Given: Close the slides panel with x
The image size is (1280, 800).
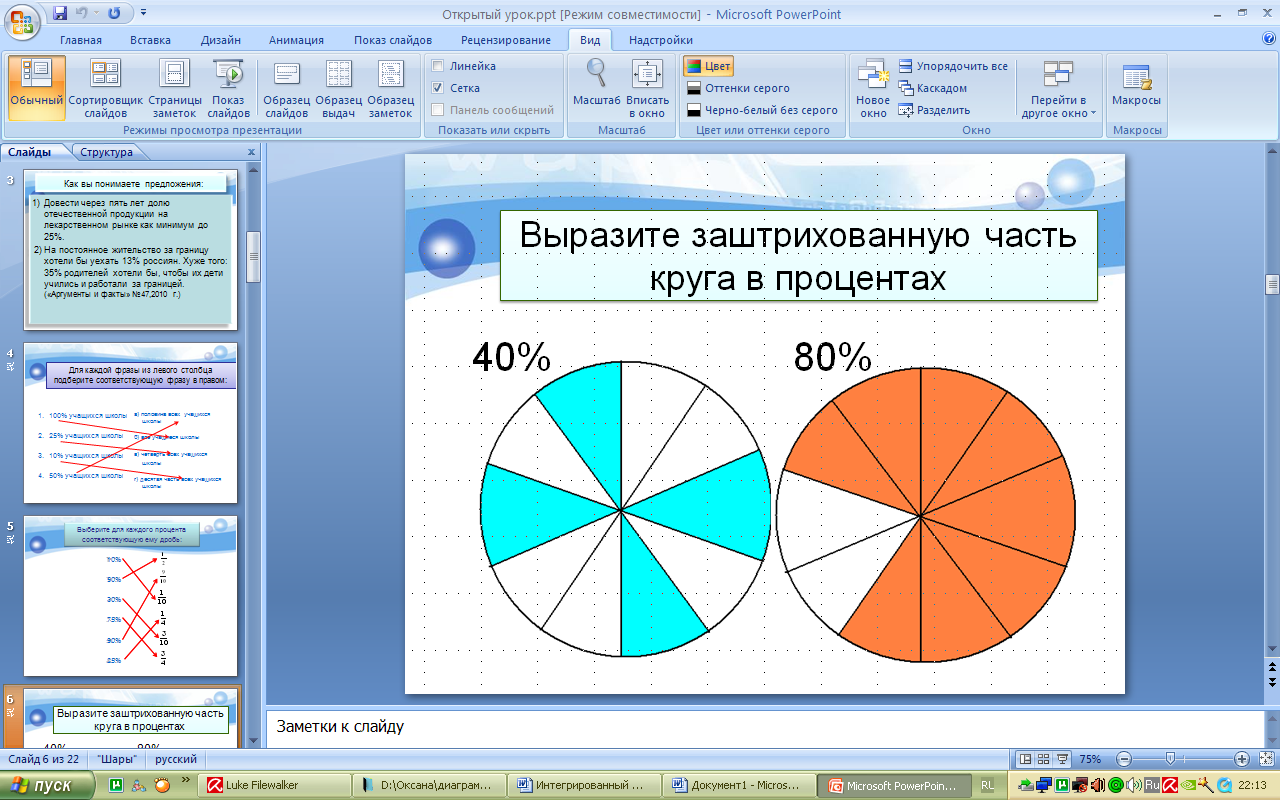Looking at the screenshot, I should (251, 152).
